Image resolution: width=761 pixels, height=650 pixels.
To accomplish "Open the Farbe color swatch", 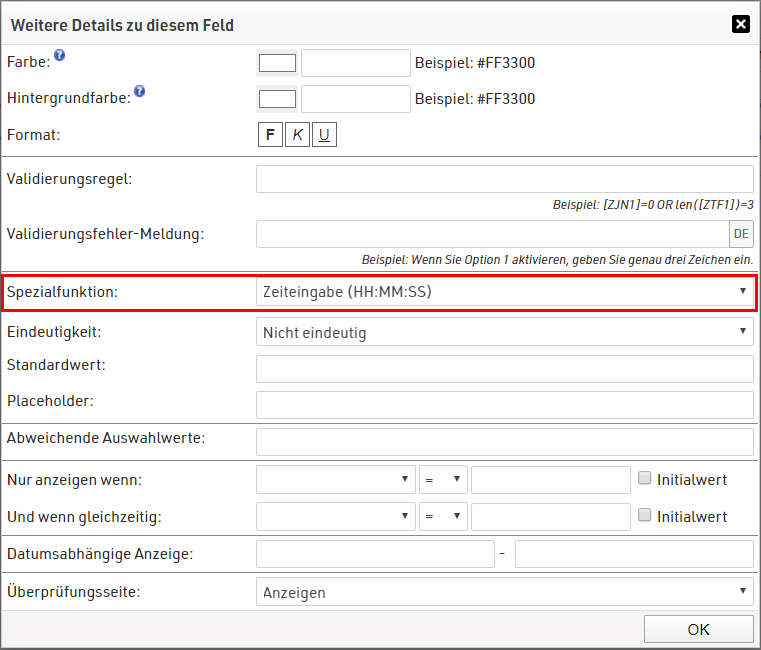I will click(x=277, y=63).
